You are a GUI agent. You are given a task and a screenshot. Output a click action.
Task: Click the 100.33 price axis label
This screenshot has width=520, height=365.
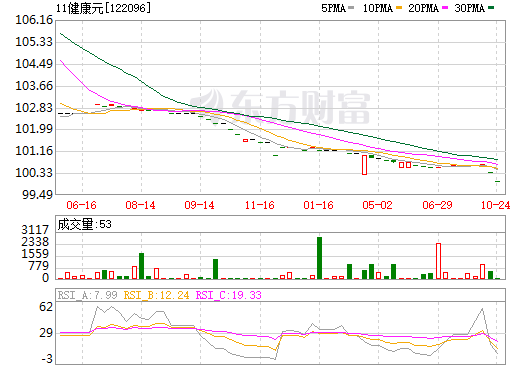[x=34, y=173]
